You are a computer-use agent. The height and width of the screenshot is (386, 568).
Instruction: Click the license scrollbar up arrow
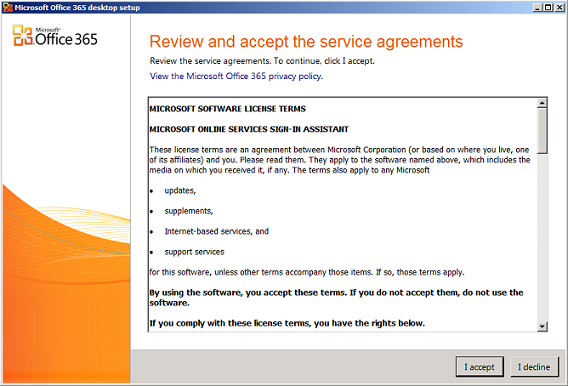click(x=542, y=103)
